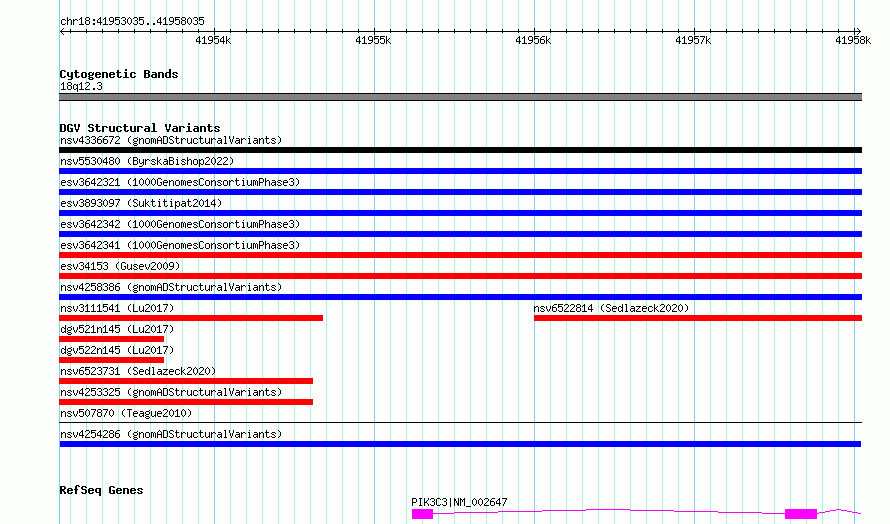Select variant label nsv4254286 (gnomADStructuralVariants)
Image resolution: width=890 pixels, height=524 pixels.
coord(171,434)
